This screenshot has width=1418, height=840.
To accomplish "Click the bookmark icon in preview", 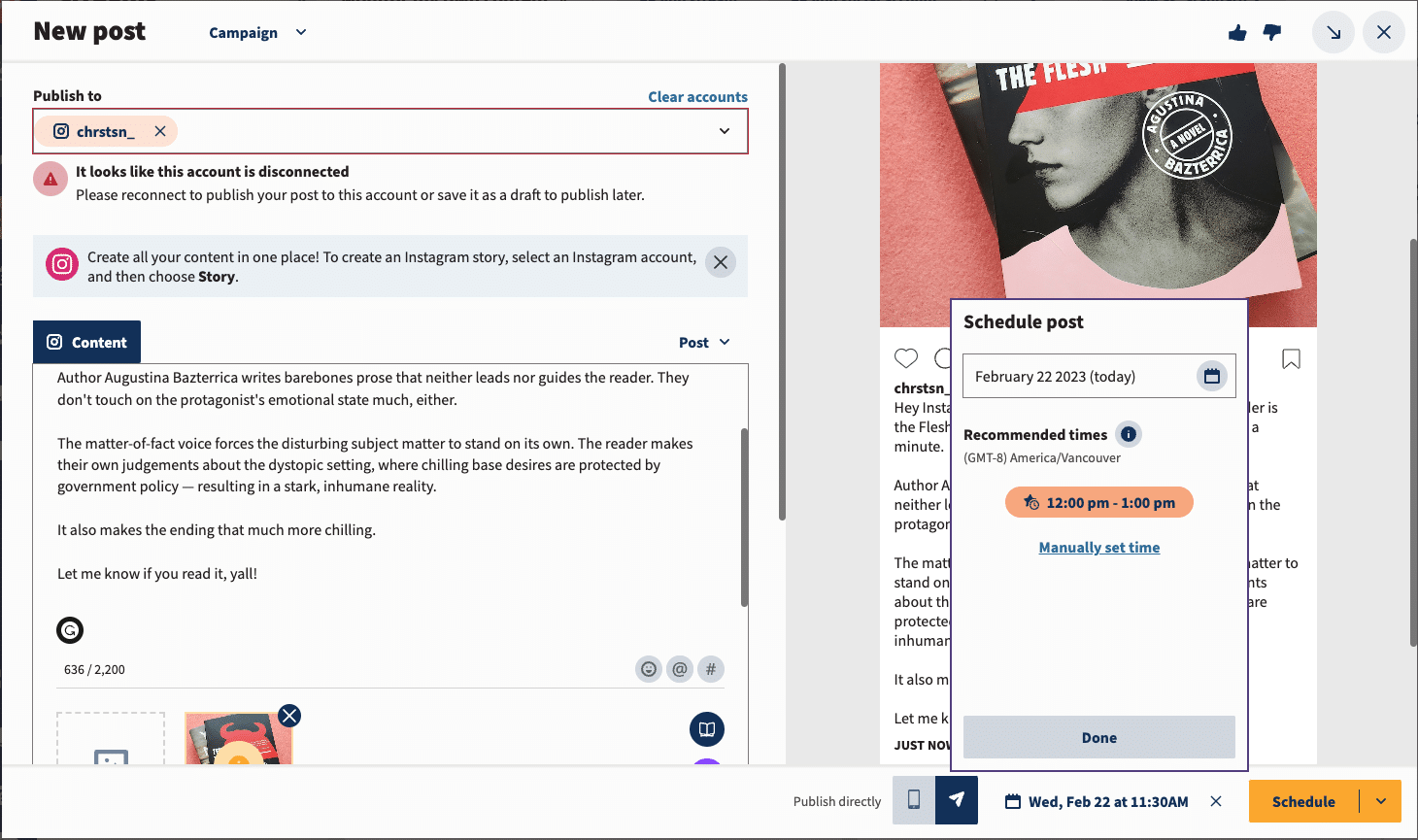I will pyautogui.click(x=1291, y=359).
